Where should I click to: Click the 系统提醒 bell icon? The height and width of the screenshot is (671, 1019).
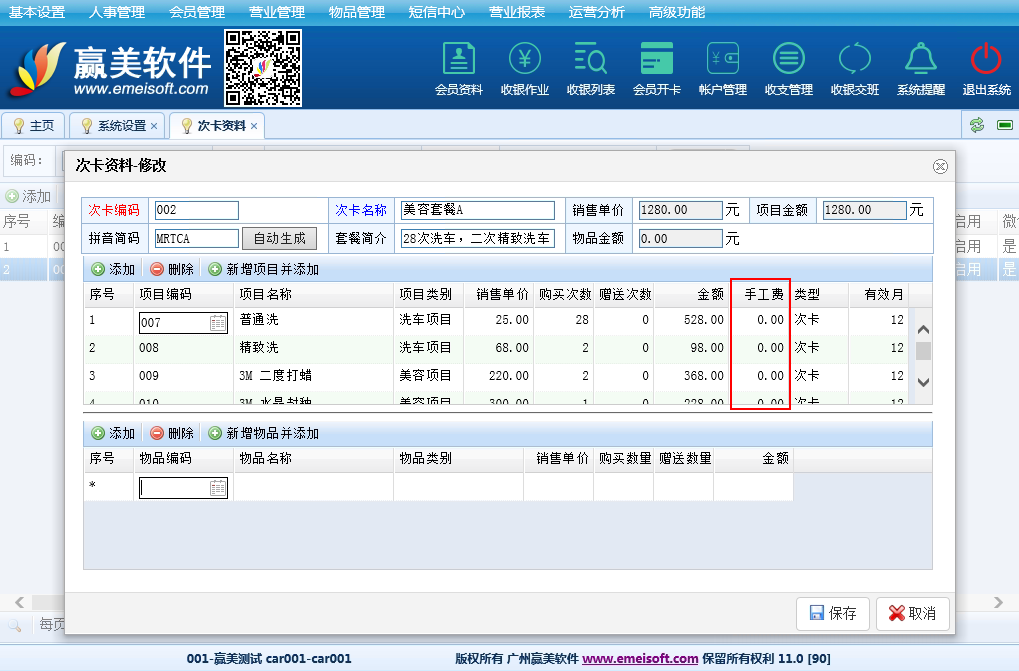click(x=920, y=60)
